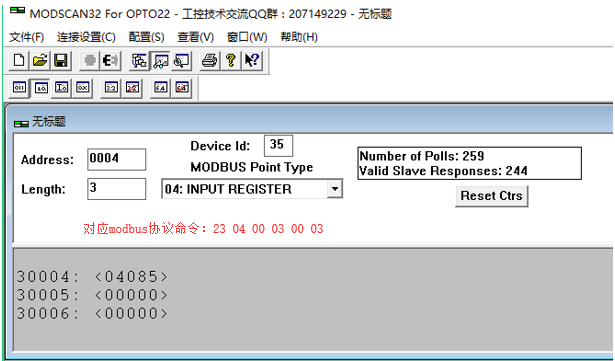Toggle the show data glasses icon
This screenshot has height=361, width=615.
(x=161, y=60)
